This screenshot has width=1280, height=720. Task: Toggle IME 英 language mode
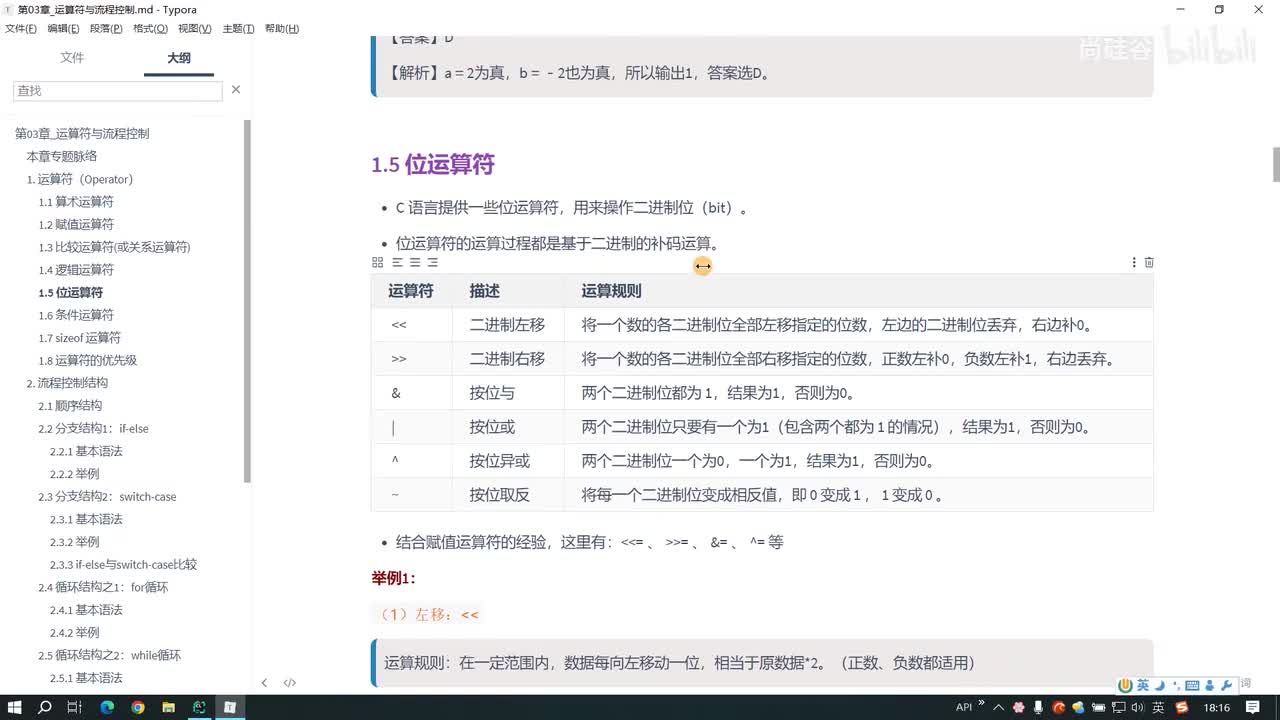(x=1142, y=685)
